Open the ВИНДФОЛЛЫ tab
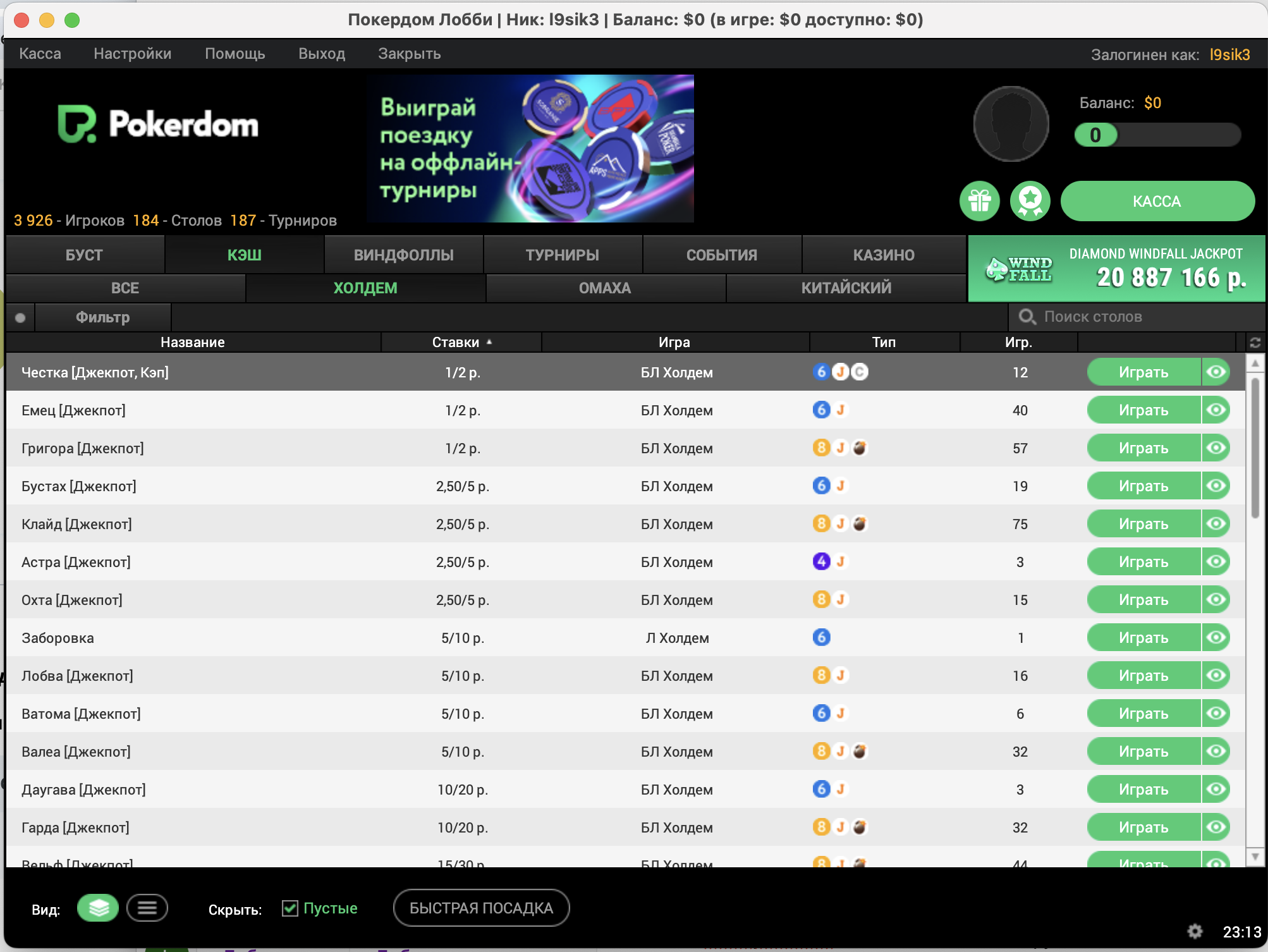The width and height of the screenshot is (1268, 952). click(x=404, y=255)
